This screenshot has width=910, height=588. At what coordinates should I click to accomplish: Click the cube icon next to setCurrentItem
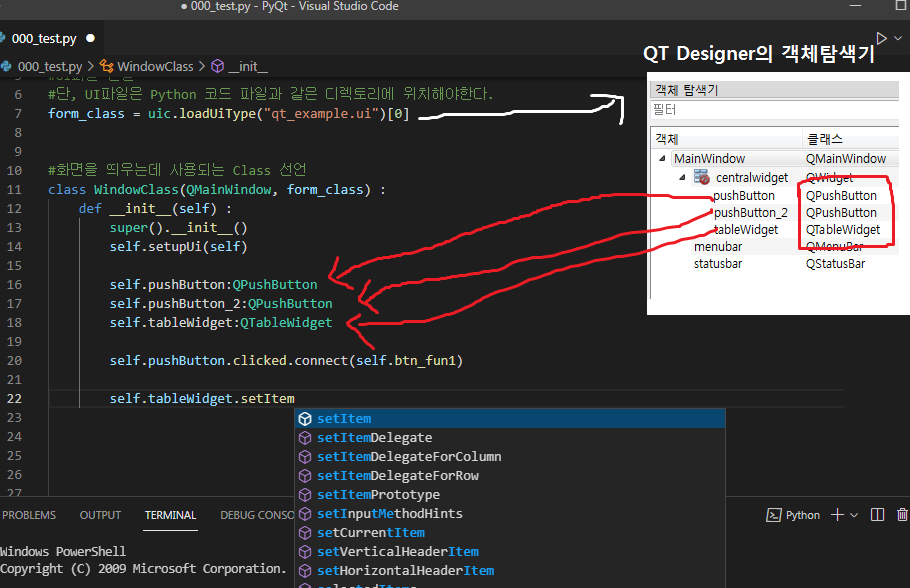305,533
